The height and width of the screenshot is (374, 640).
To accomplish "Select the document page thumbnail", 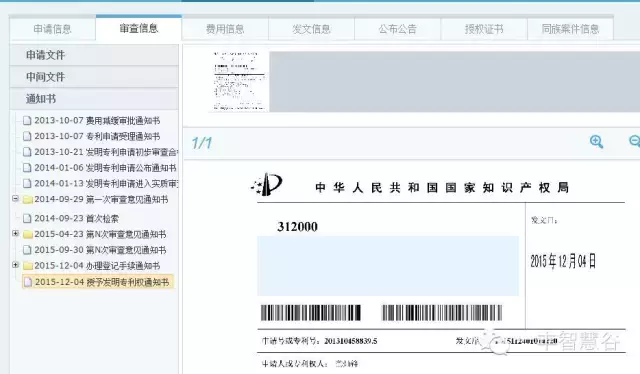I will (x=239, y=81).
